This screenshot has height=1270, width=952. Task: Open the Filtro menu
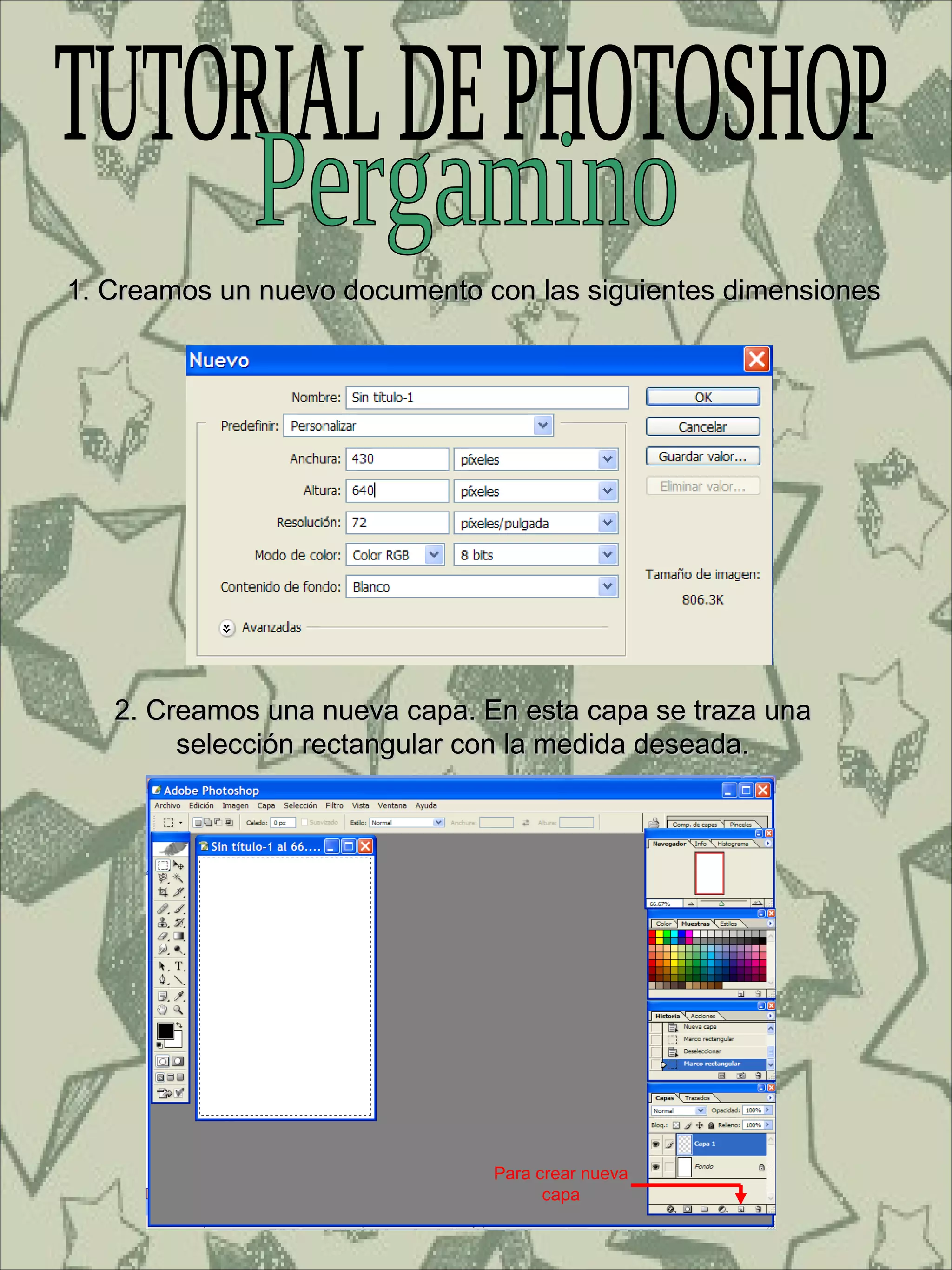click(x=334, y=805)
